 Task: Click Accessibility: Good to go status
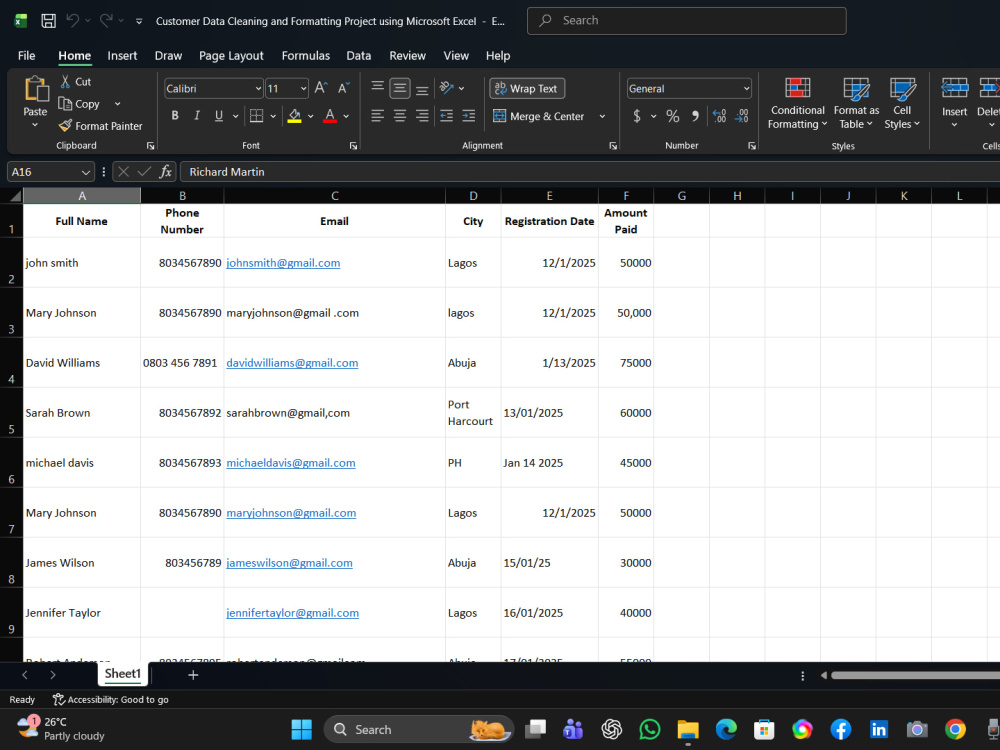(x=111, y=700)
